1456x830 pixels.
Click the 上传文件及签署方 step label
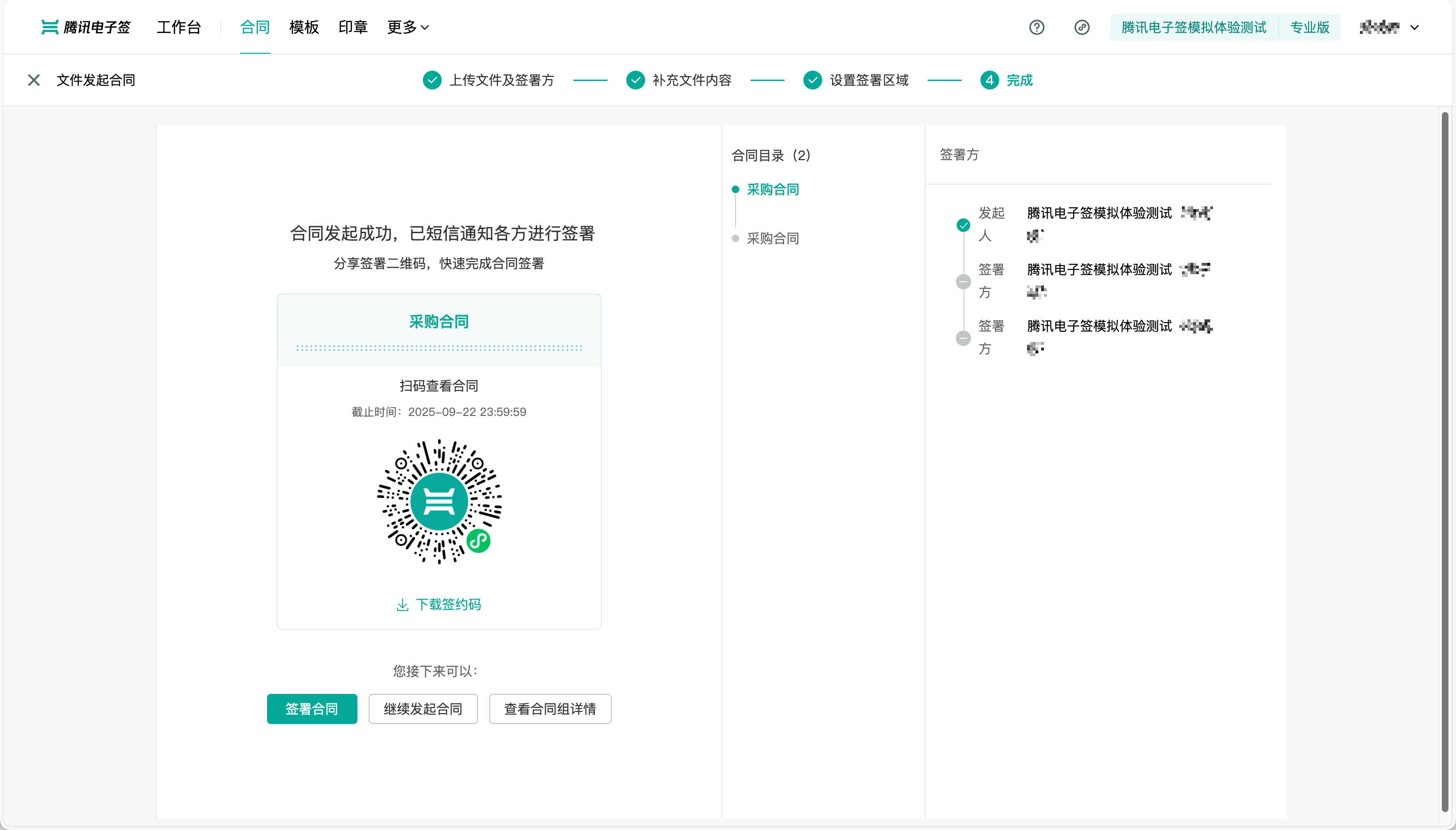tap(502, 81)
